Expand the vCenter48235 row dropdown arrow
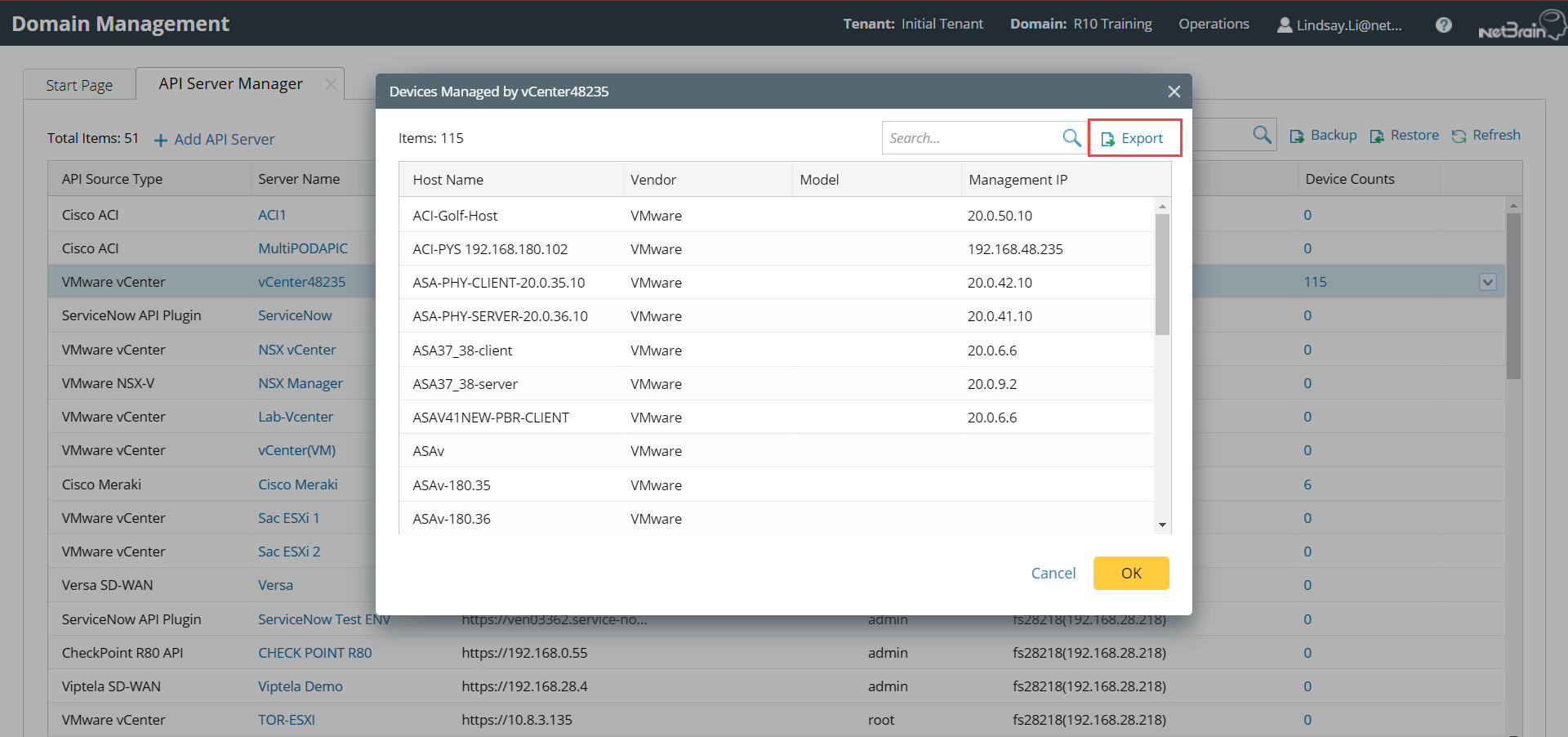1568x737 pixels. 1487,282
